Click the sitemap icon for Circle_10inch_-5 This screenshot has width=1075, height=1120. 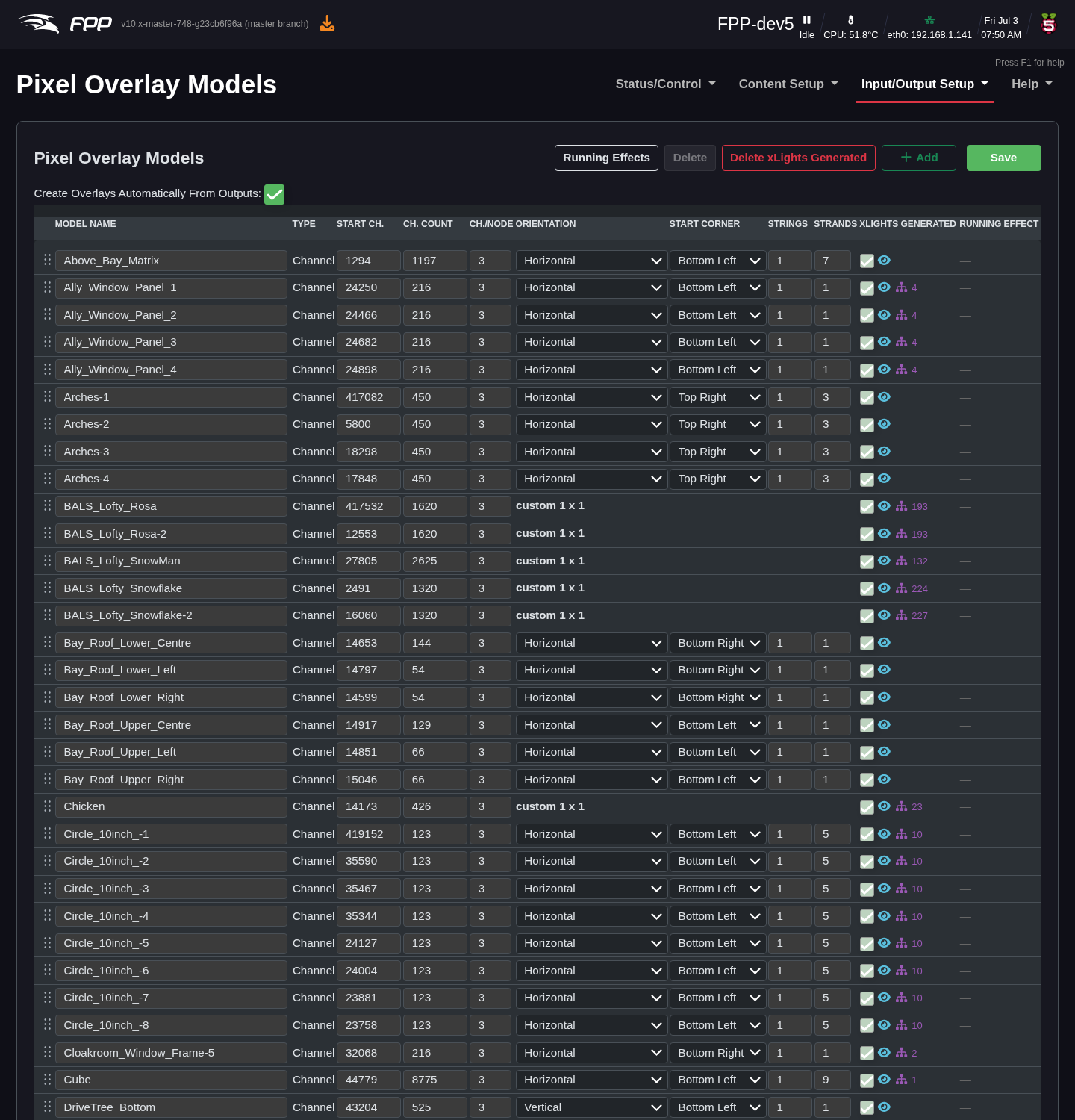pos(902,943)
